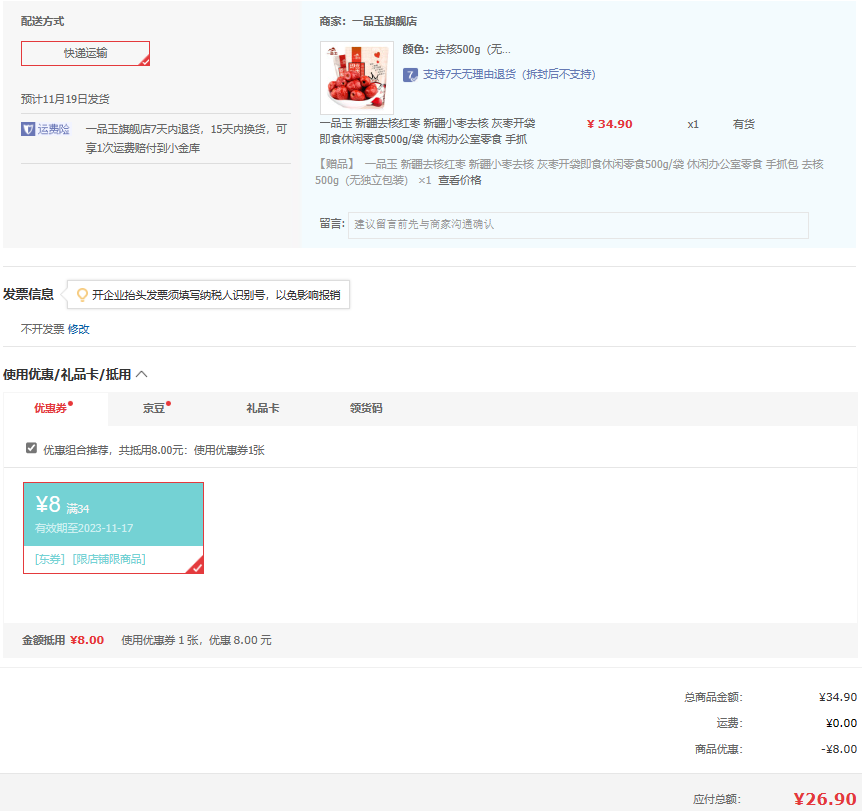The width and height of the screenshot is (862, 811).
Task: Click 修改 to edit invoice settings
Action: 79,329
